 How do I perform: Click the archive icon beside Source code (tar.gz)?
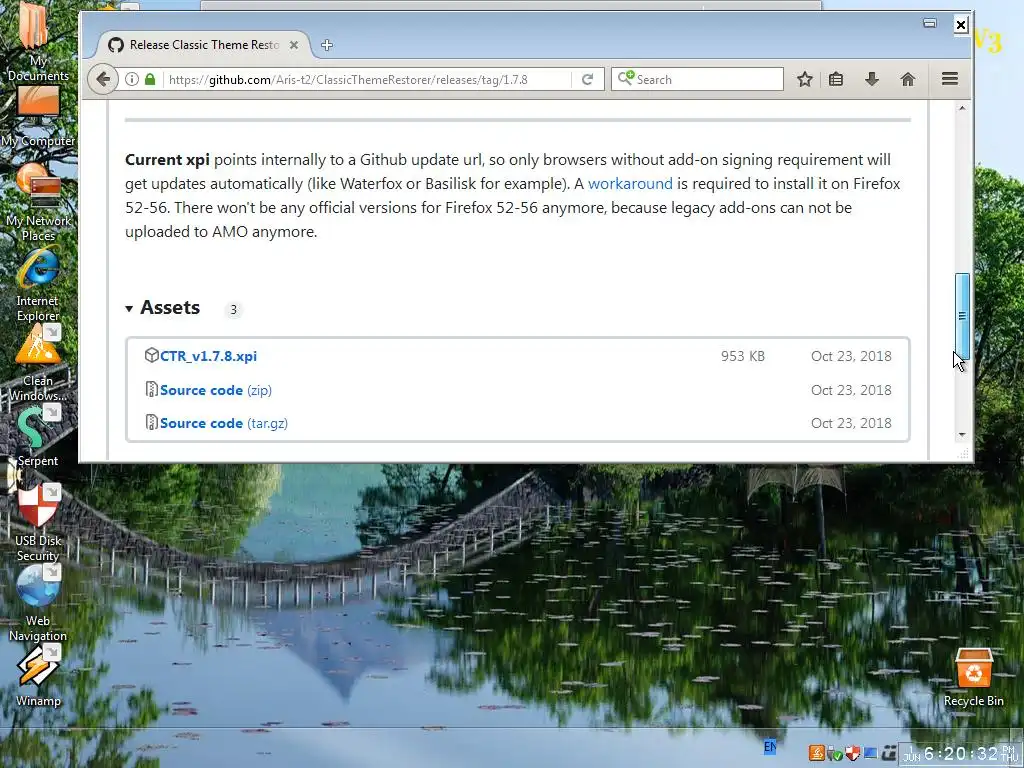[x=152, y=423]
